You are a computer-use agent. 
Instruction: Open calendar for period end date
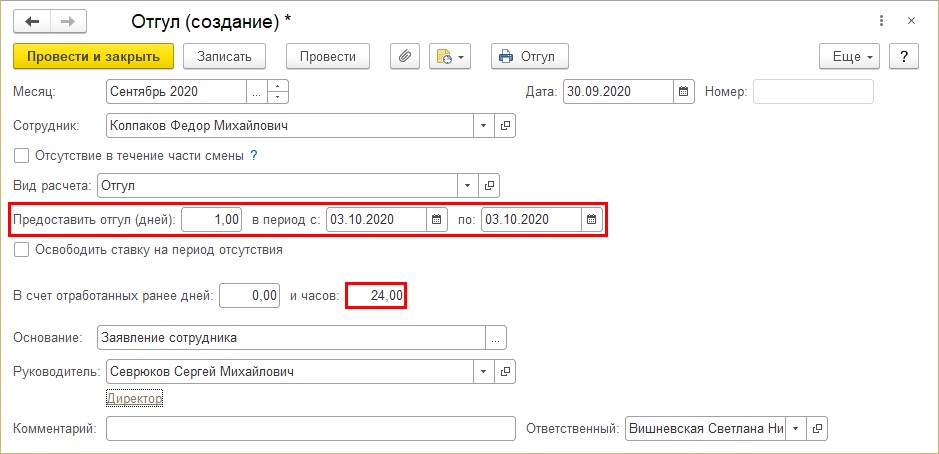(592, 219)
